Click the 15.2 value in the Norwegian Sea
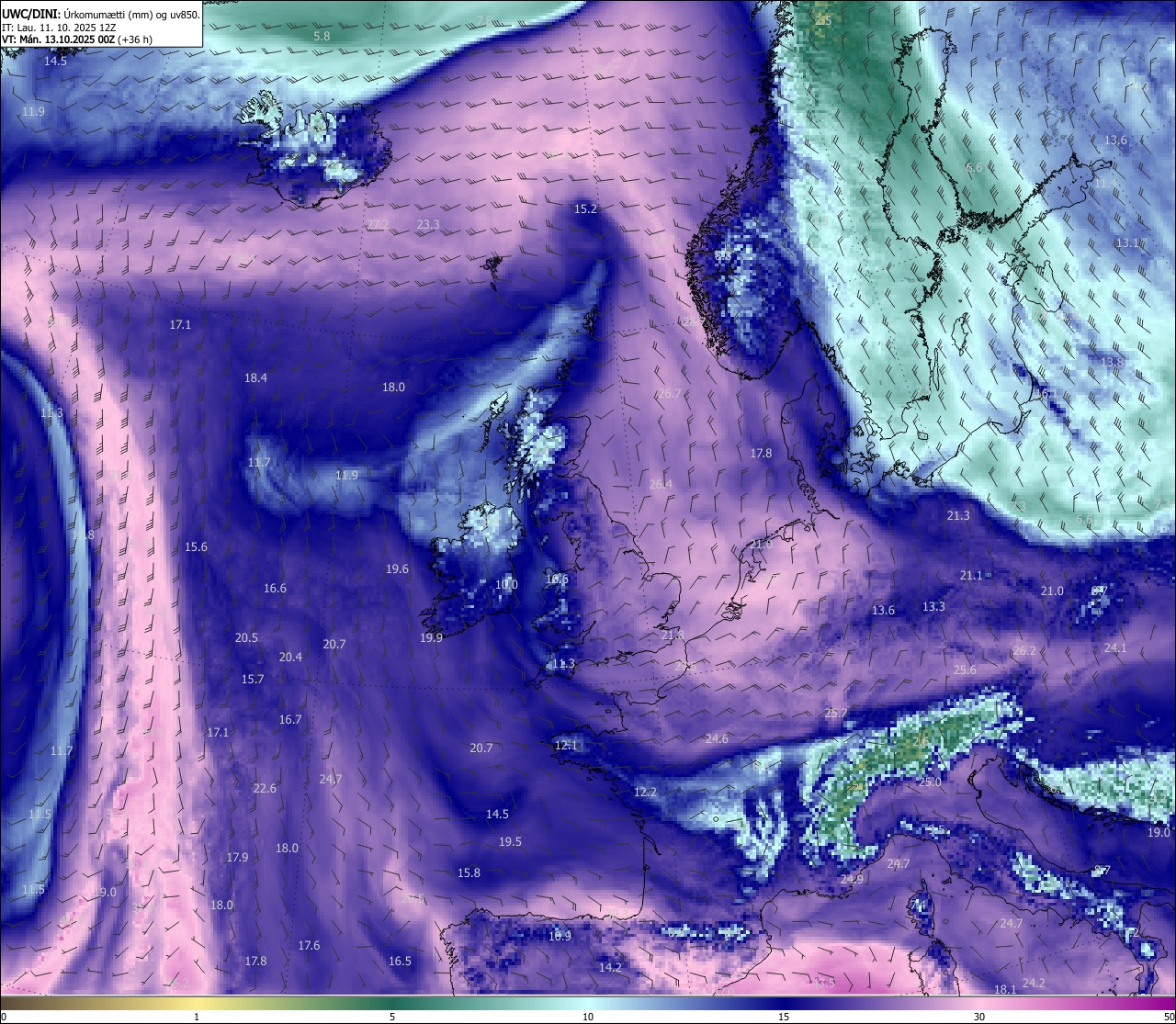1176x1024 pixels. click(585, 208)
